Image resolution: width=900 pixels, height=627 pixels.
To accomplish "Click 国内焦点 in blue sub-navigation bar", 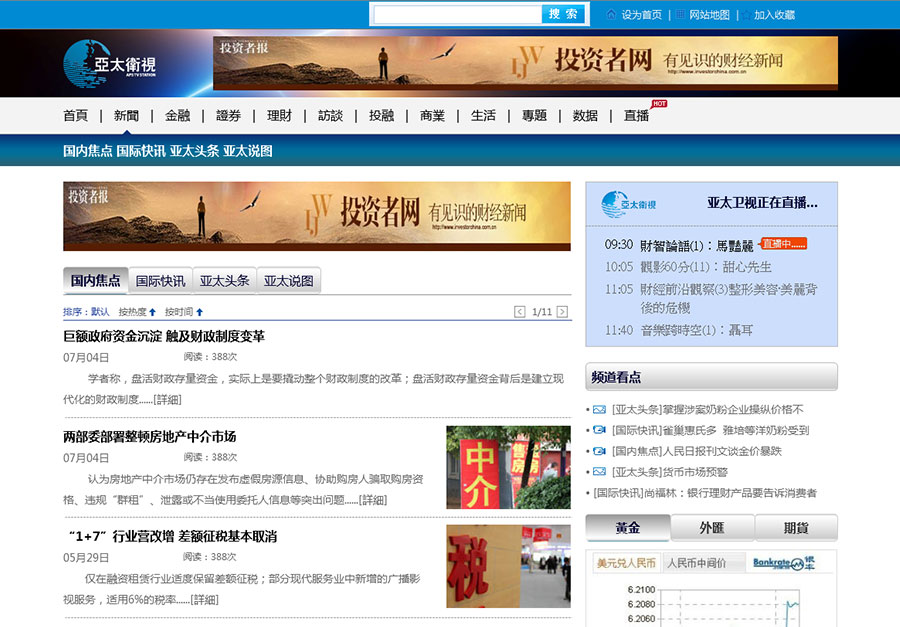I will pyautogui.click(x=87, y=151).
